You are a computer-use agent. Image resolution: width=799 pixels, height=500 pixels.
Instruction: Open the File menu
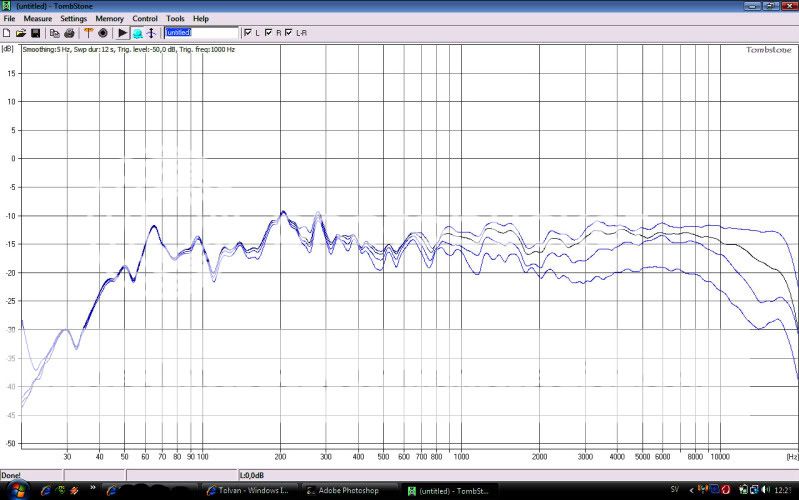(x=9, y=19)
